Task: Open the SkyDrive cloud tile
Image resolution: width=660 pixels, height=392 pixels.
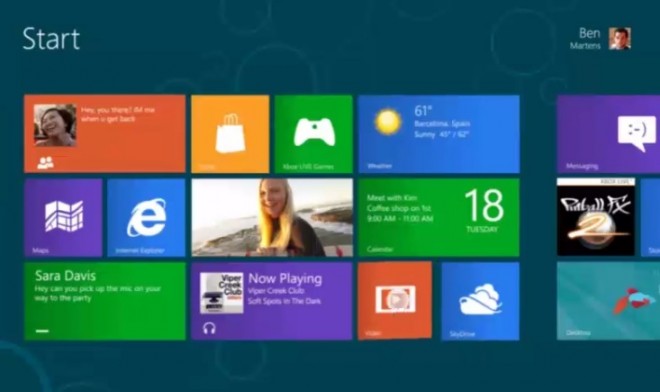Action: tap(480, 301)
